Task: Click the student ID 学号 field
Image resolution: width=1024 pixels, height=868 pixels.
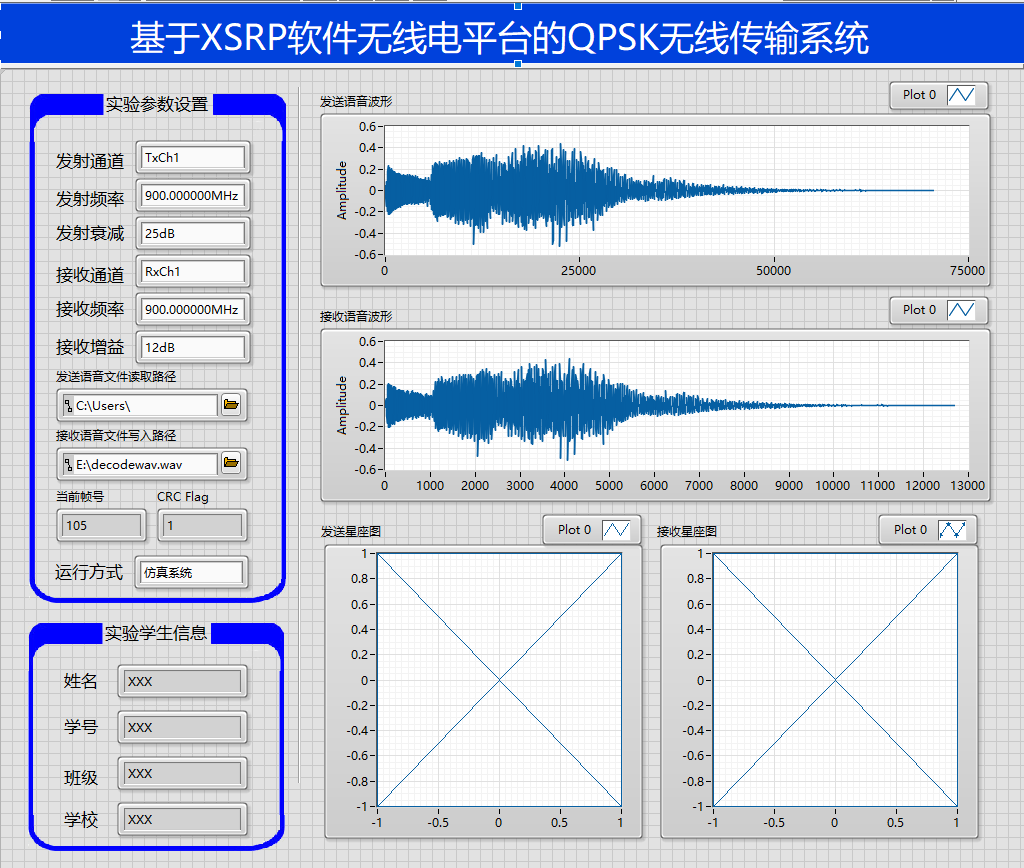Action: (182, 728)
